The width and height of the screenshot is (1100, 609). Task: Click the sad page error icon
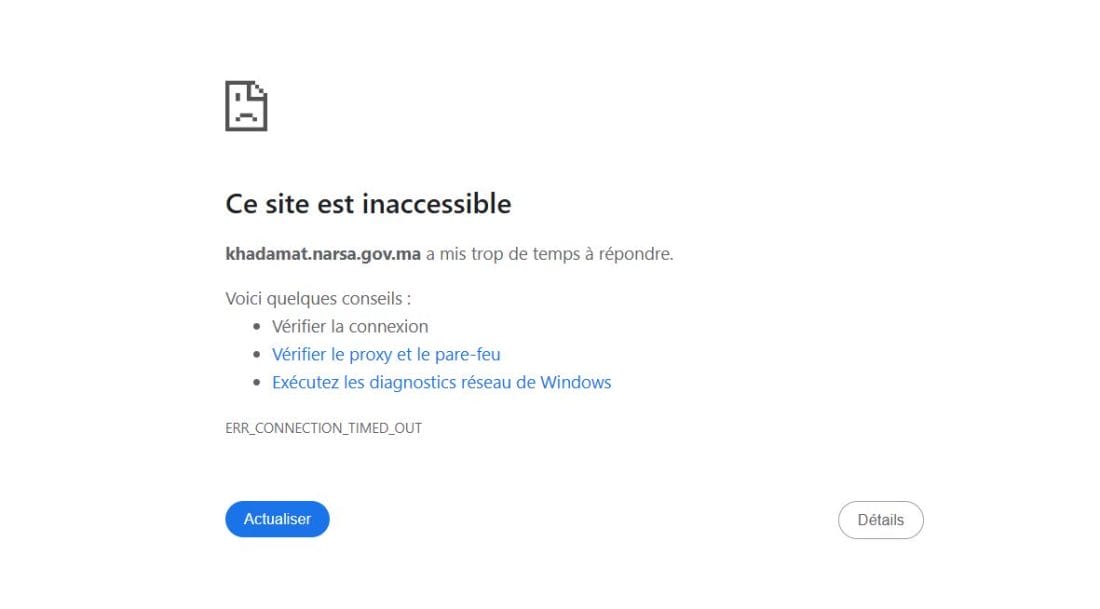click(246, 106)
